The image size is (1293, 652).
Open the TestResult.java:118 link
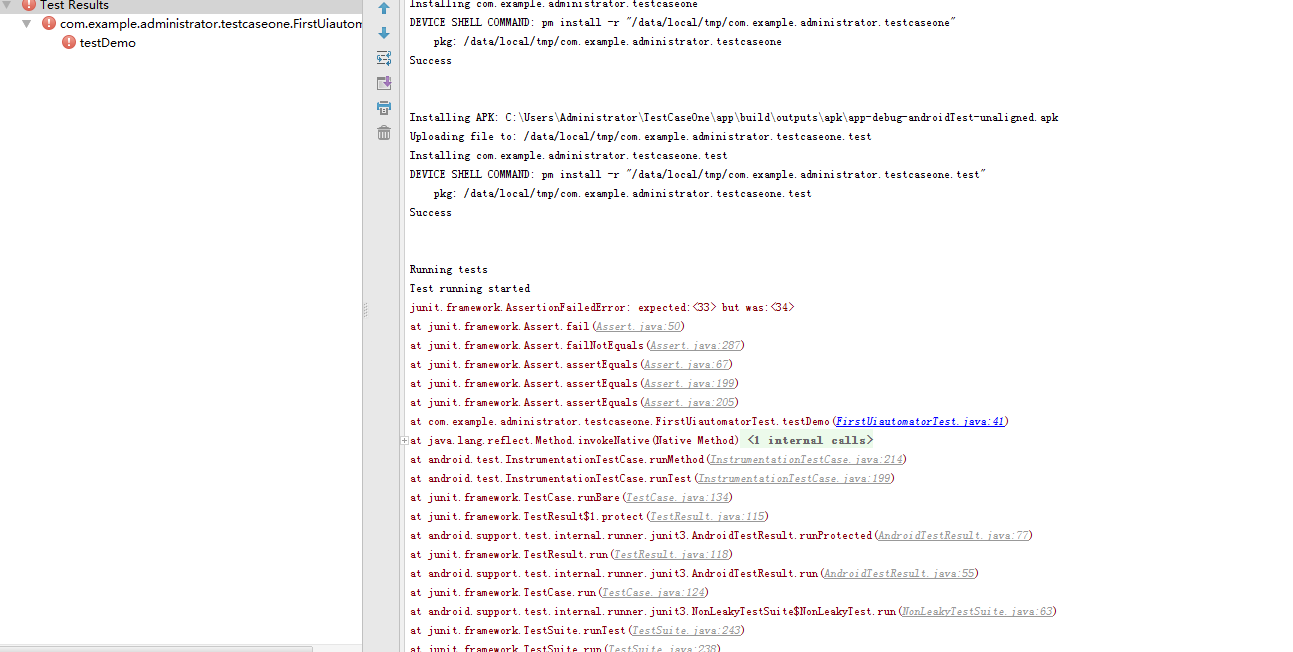click(671, 554)
